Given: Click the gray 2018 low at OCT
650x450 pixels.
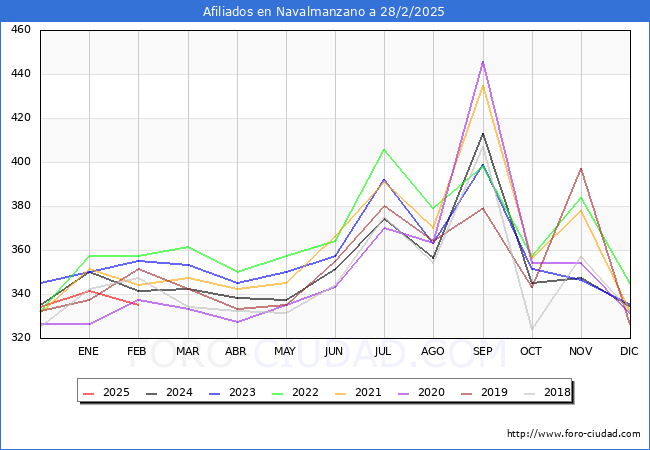Looking at the screenshot, I should coord(532,329).
